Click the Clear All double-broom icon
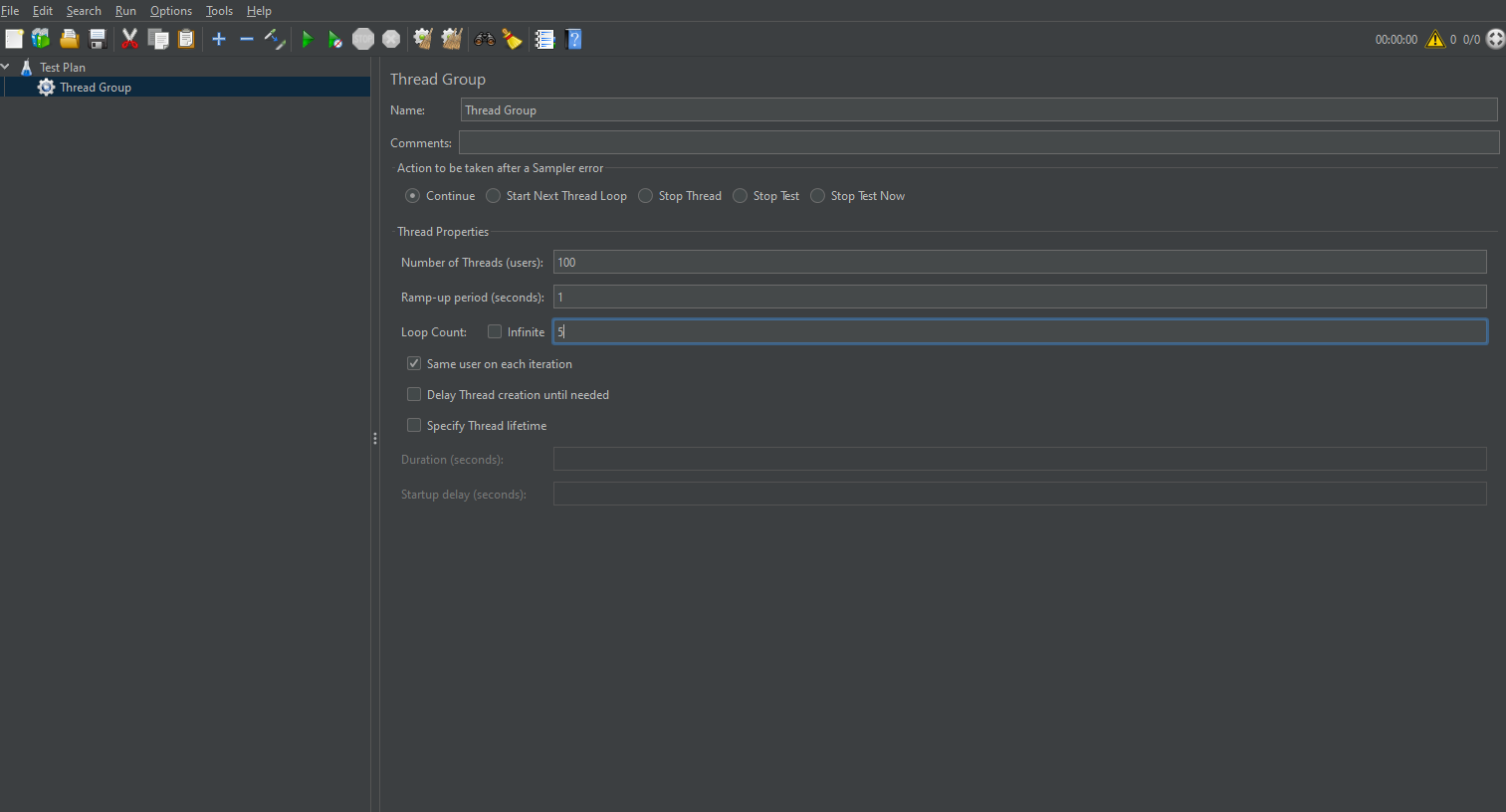This screenshot has height=812, width=1506. (x=452, y=39)
